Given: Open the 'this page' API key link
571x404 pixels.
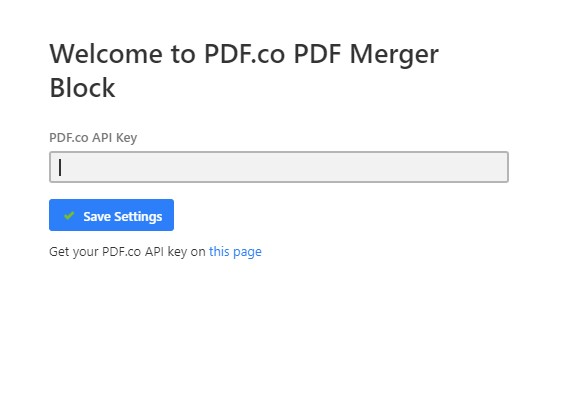Looking at the screenshot, I should click(x=235, y=252).
